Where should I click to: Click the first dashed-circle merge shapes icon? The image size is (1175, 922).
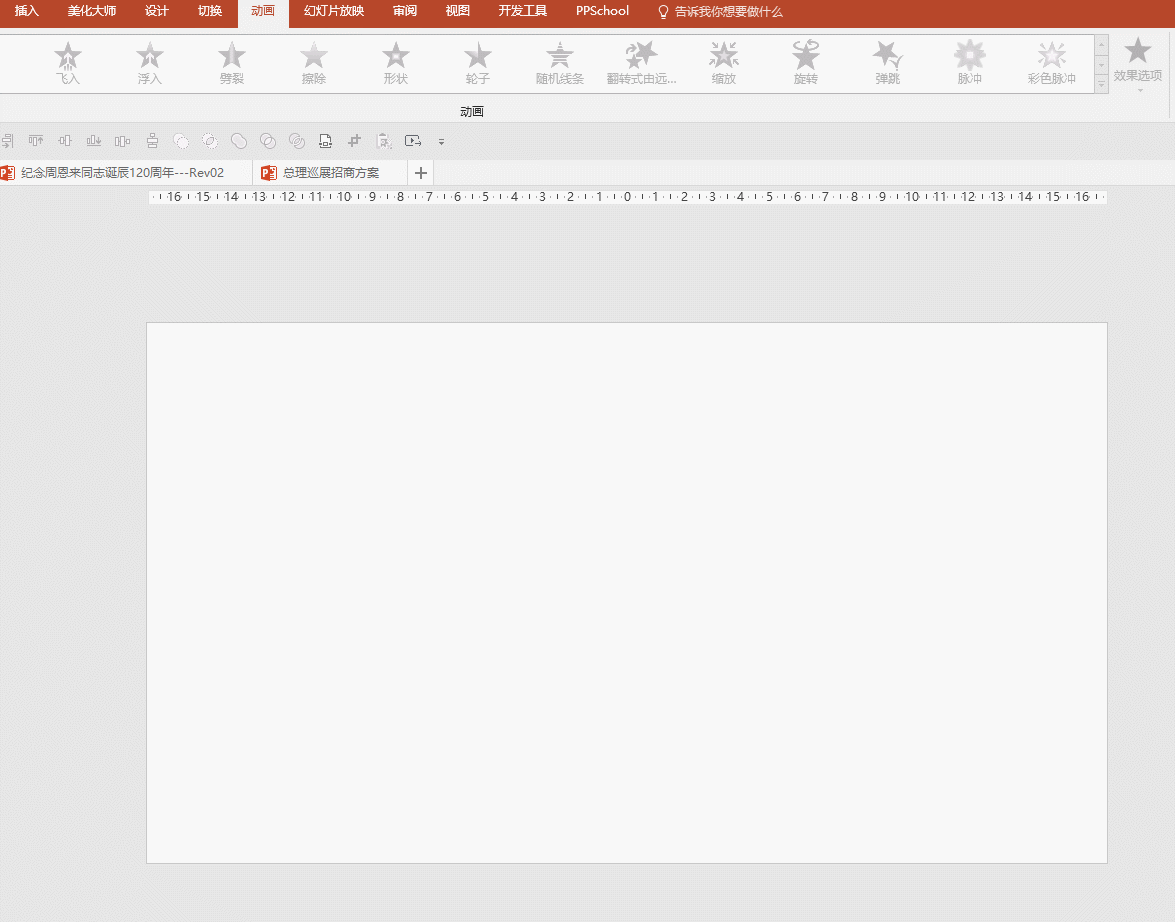181,141
